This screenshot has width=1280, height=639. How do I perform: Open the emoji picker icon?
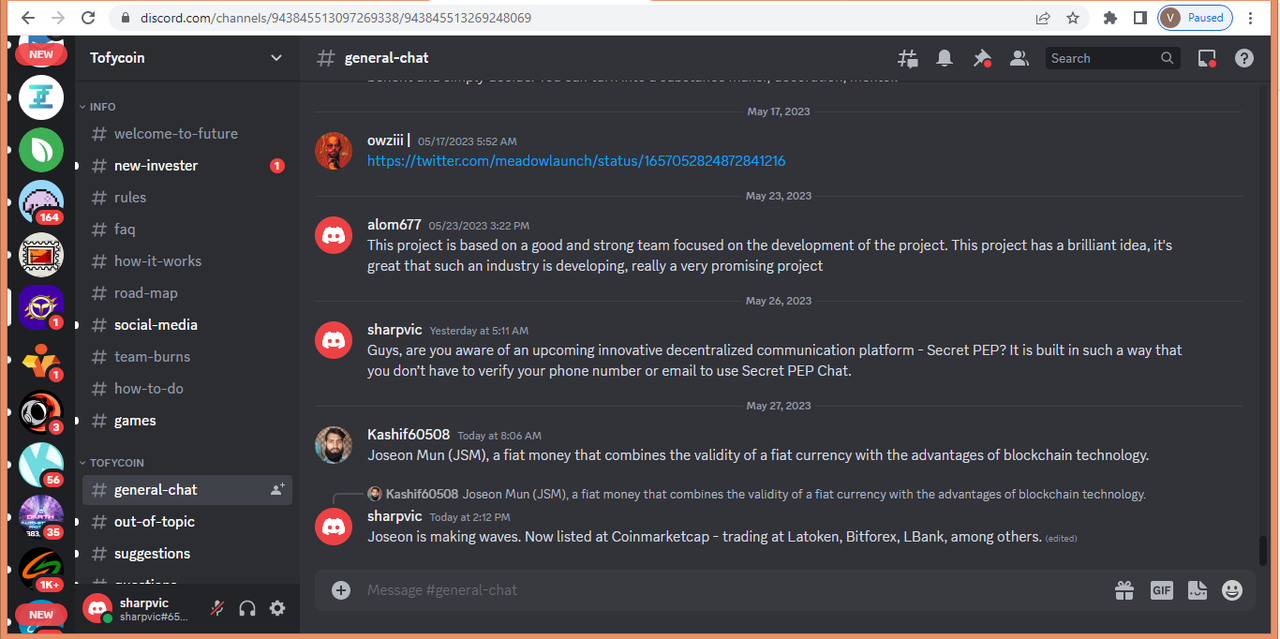pos(1232,590)
